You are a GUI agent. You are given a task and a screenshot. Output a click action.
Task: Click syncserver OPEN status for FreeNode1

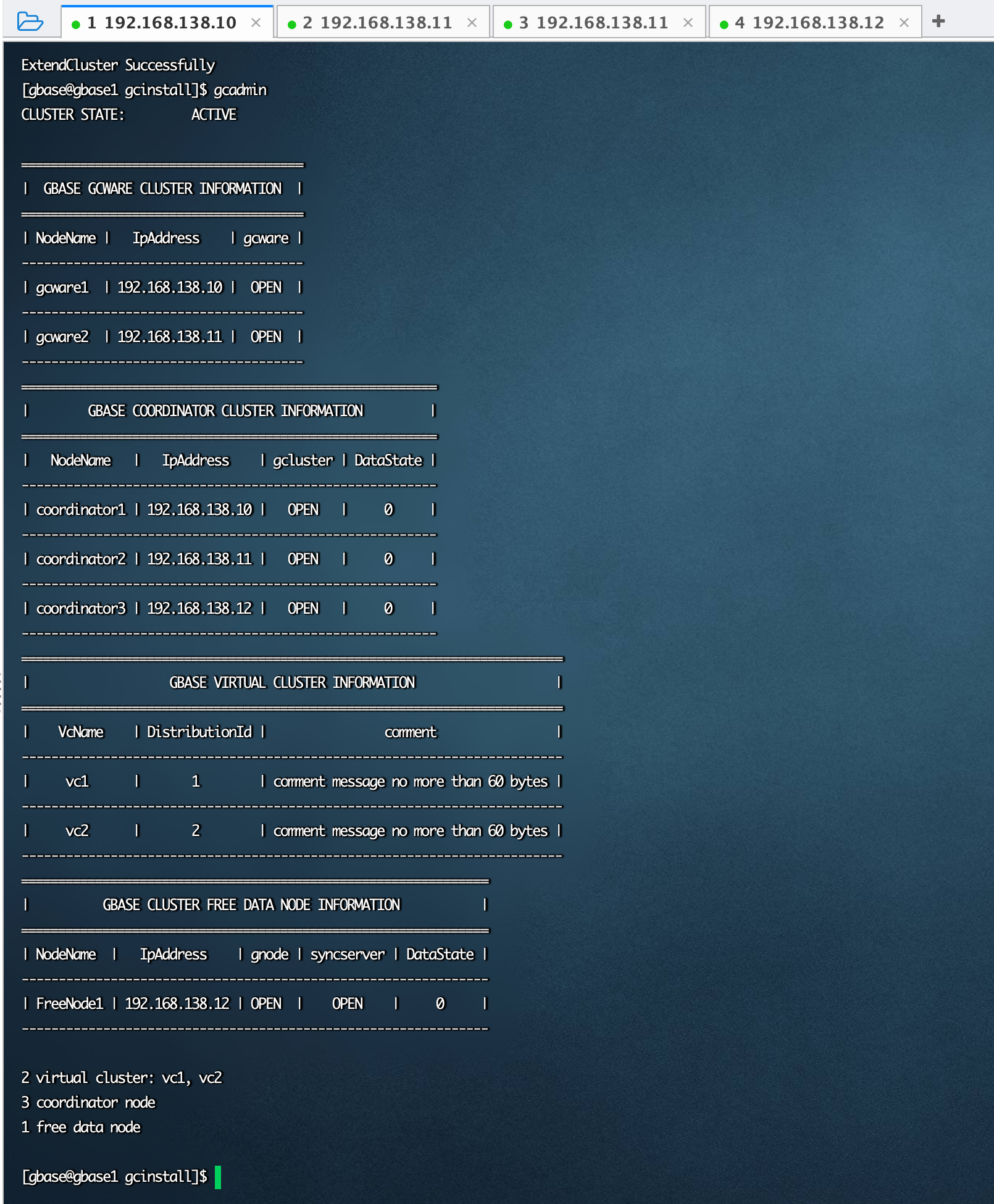pos(348,1004)
